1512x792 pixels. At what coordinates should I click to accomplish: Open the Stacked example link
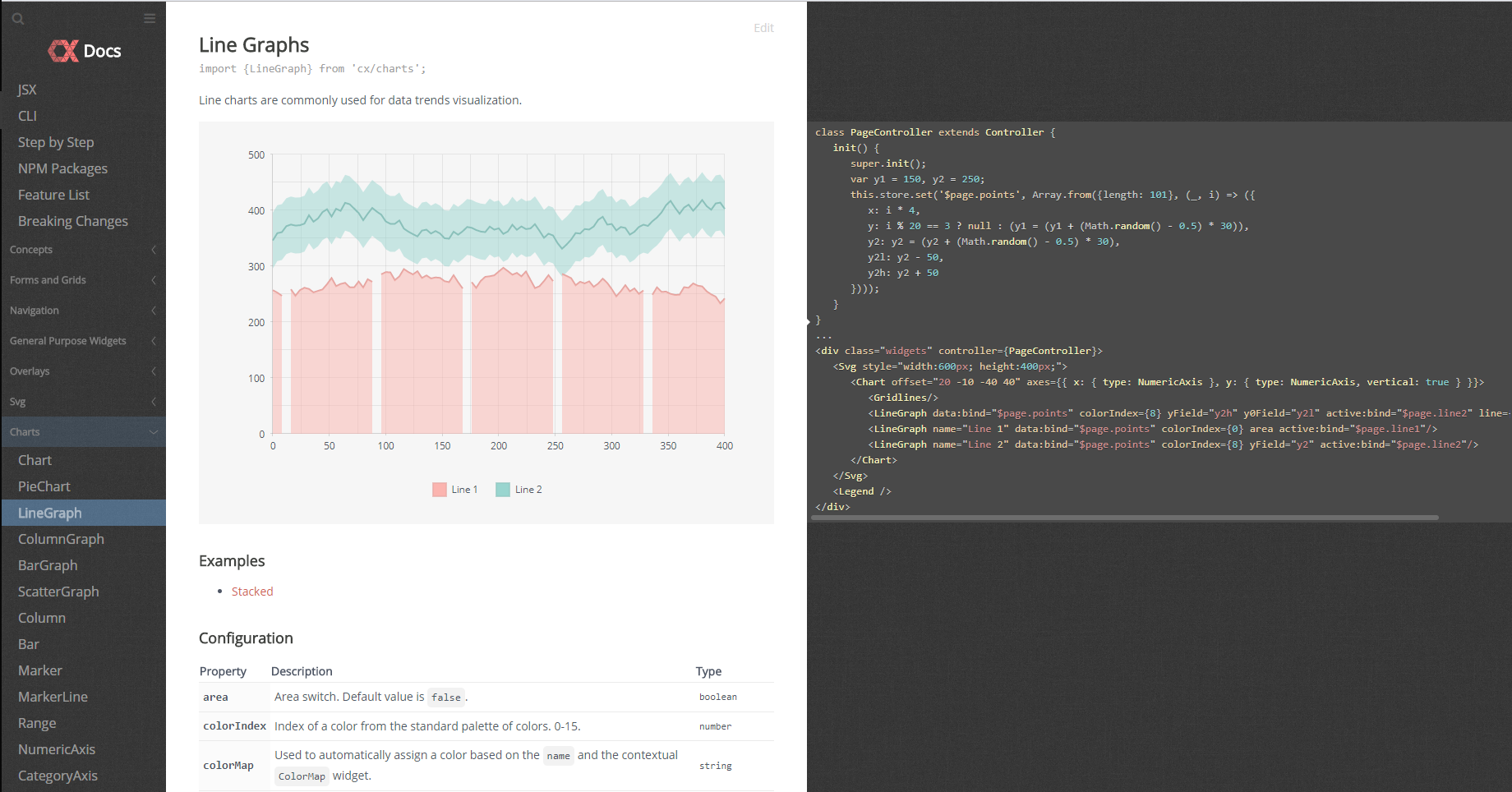point(252,592)
